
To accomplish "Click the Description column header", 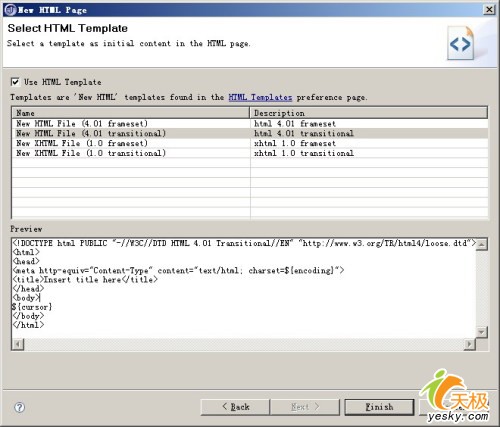I will (x=369, y=113).
